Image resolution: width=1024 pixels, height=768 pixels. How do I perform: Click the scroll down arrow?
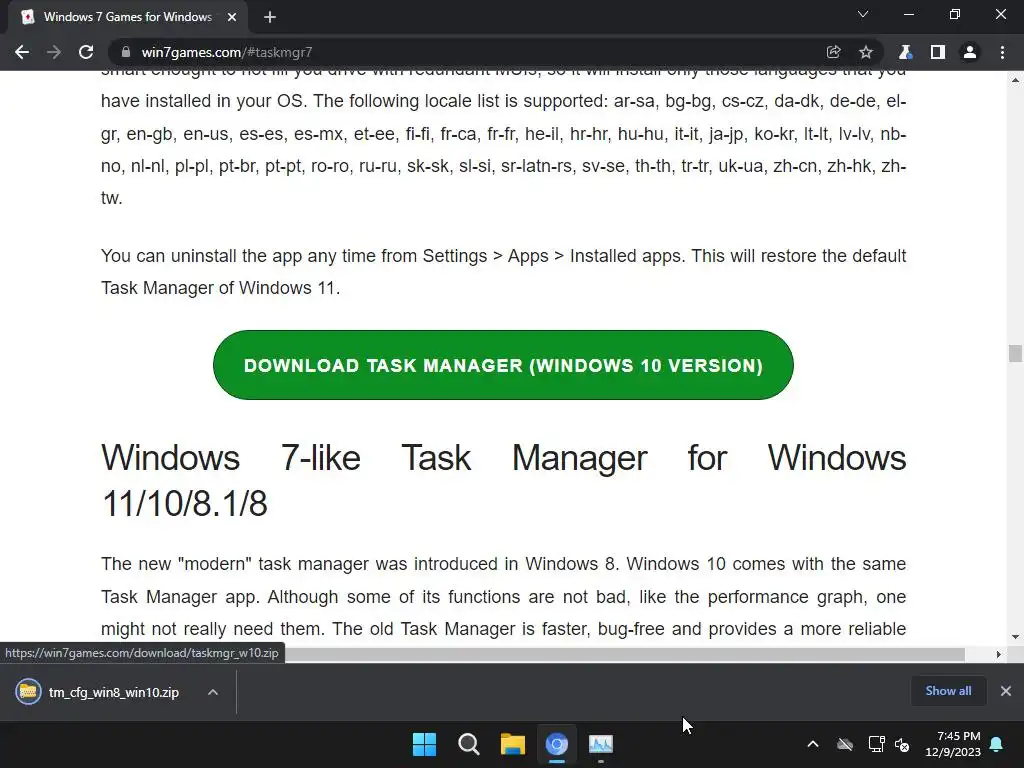tap(1015, 637)
